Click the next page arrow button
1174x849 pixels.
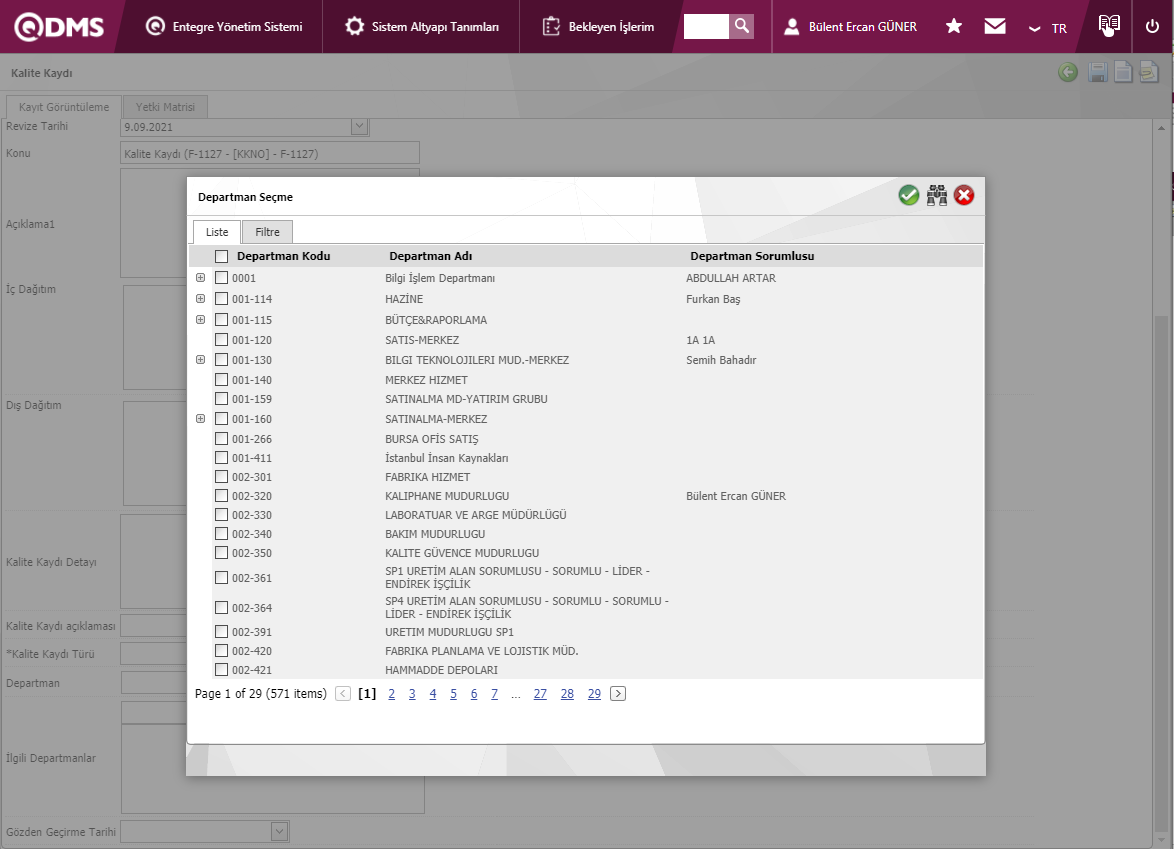(x=618, y=694)
